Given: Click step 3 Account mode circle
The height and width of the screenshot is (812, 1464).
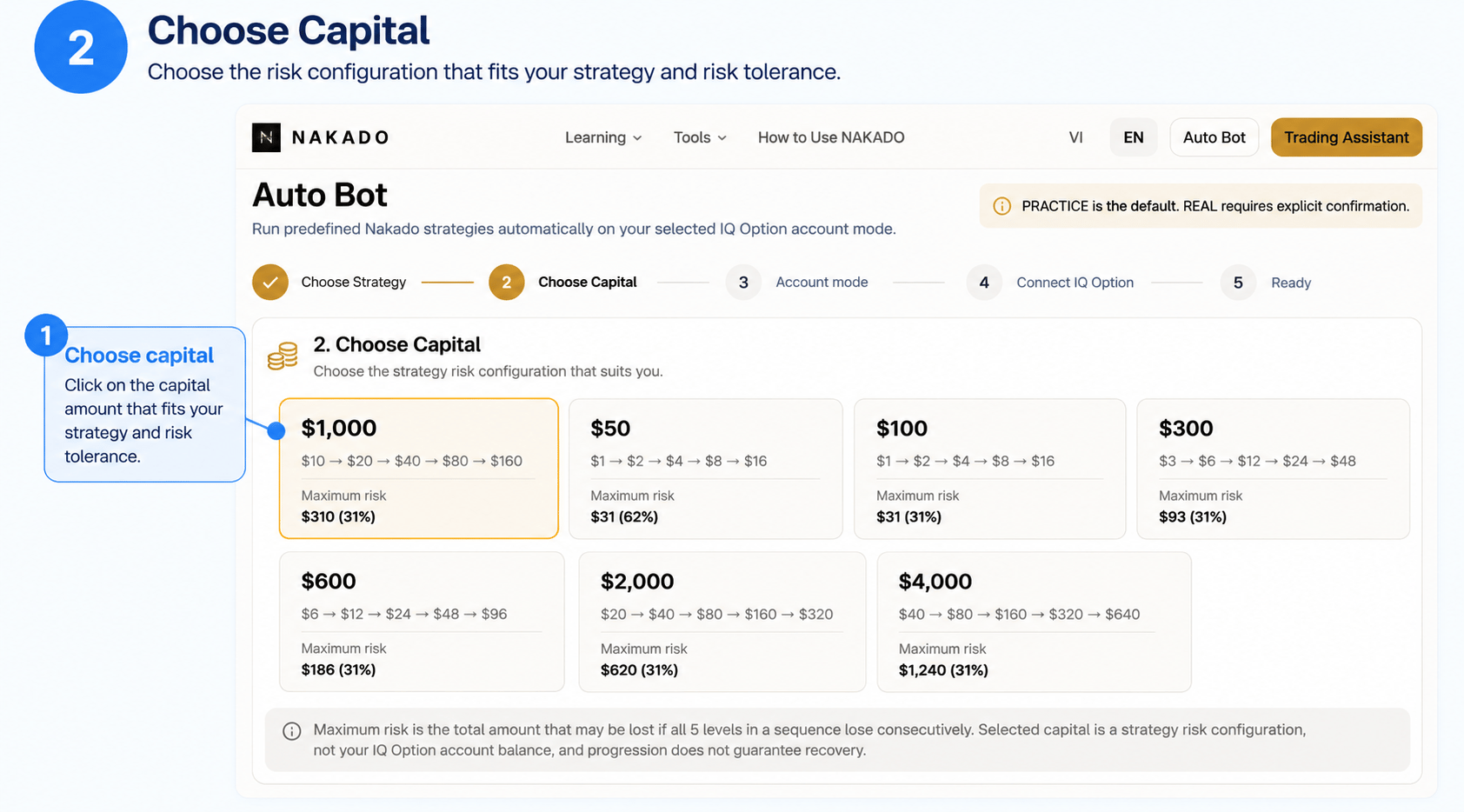Looking at the screenshot, I should tap(743, 283).
